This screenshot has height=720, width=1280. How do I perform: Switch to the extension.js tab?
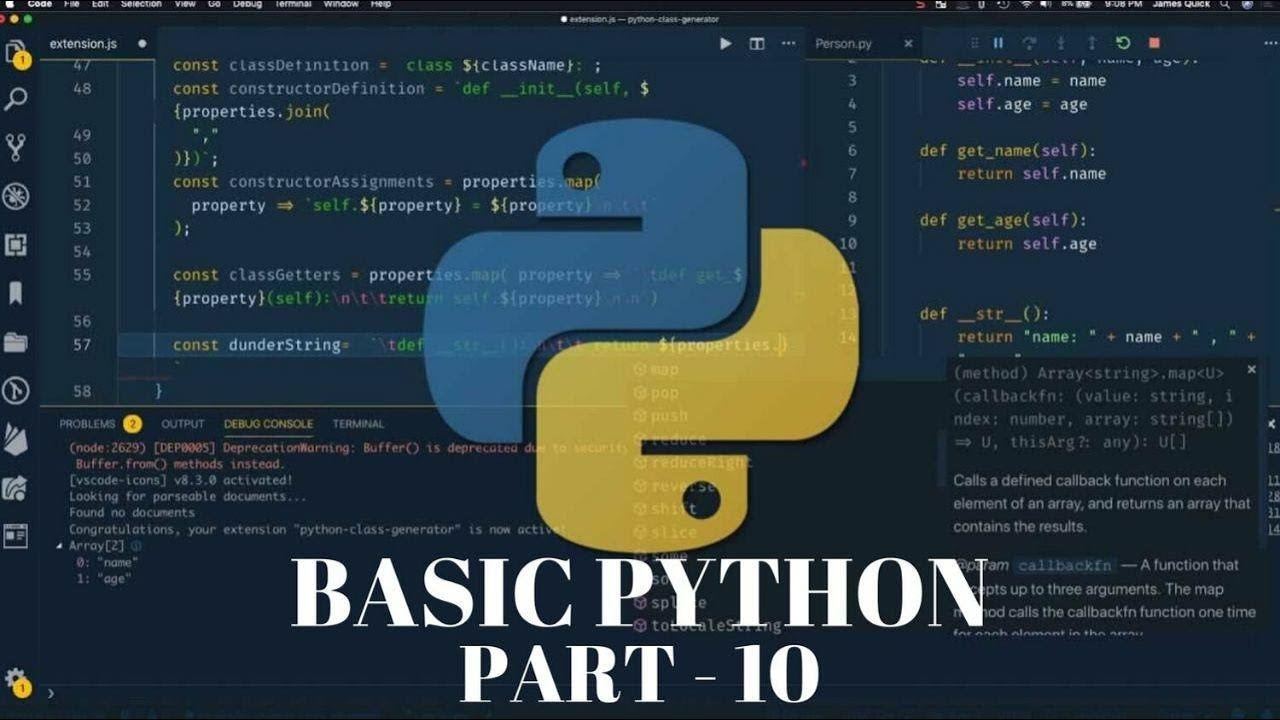(84, 43)
